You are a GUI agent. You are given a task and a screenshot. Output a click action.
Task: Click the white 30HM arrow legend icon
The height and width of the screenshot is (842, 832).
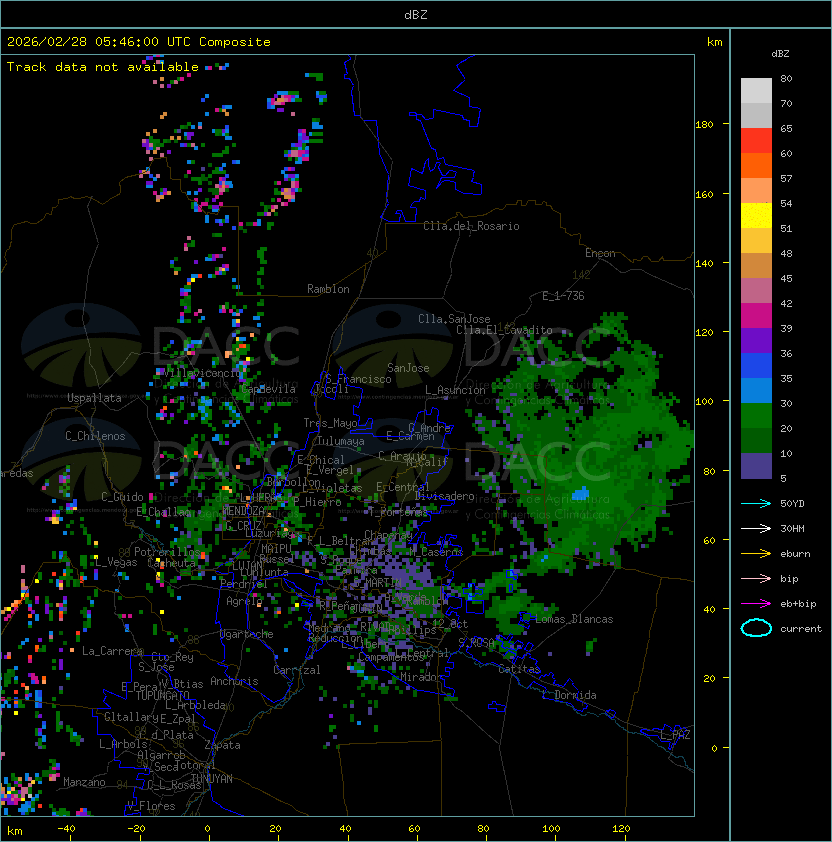[756, 528]
